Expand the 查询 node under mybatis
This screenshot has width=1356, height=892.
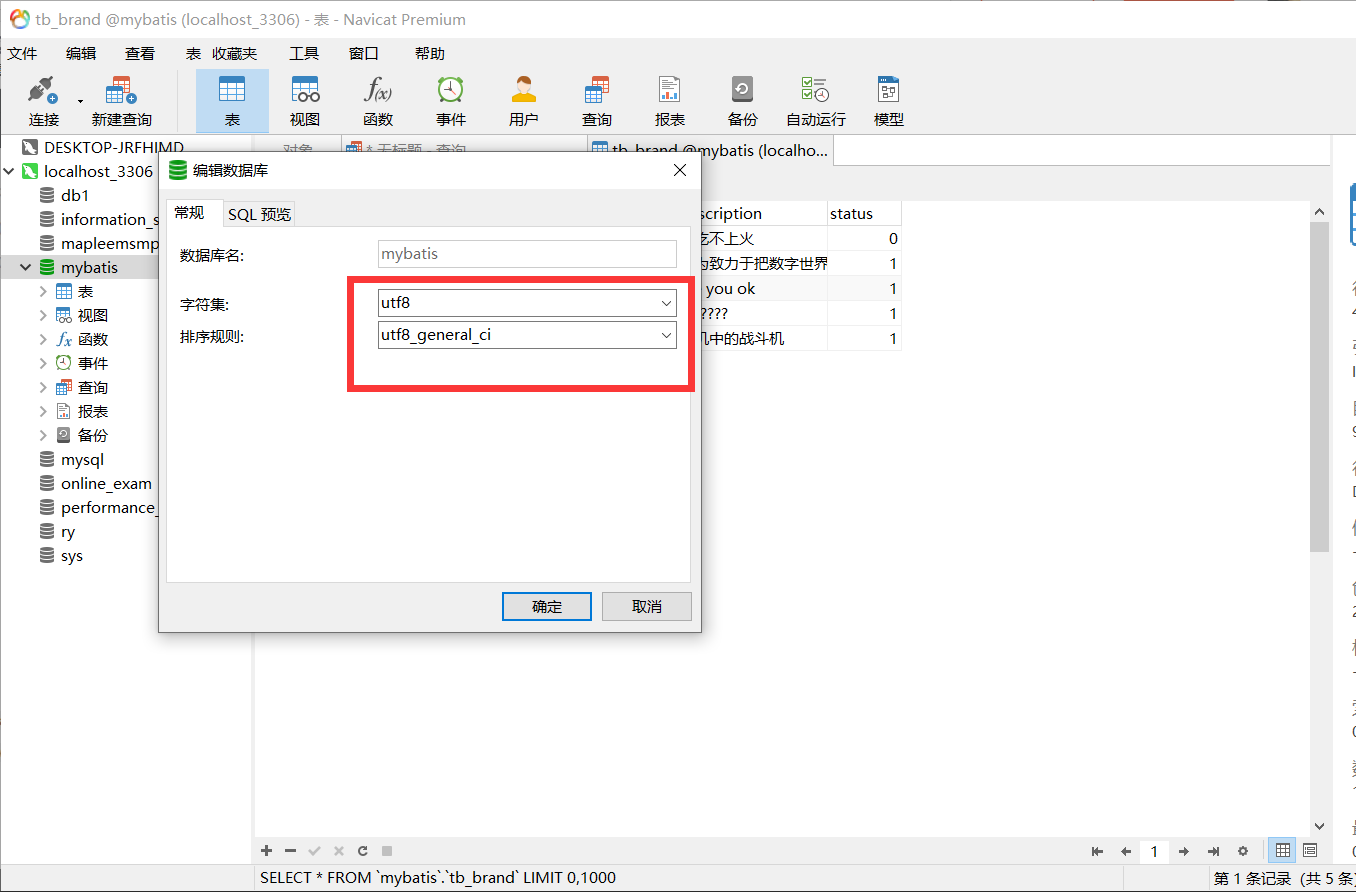tap(43, 388)
